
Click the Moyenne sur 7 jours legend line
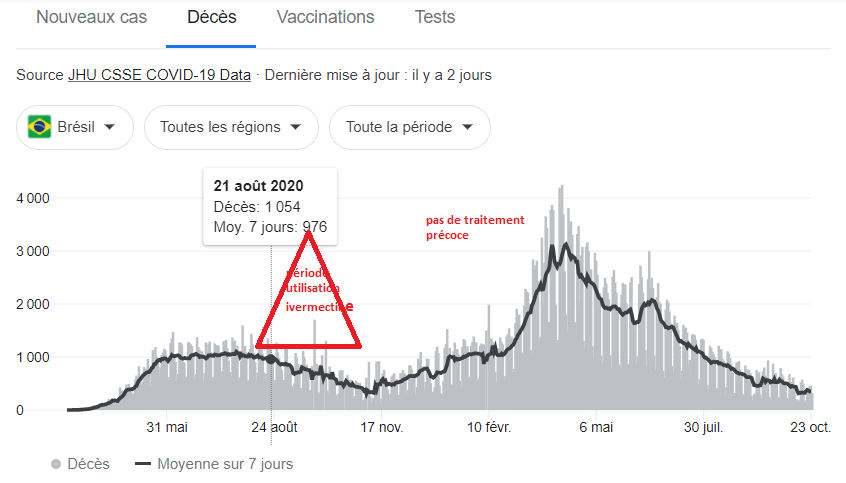coord(142,464)
